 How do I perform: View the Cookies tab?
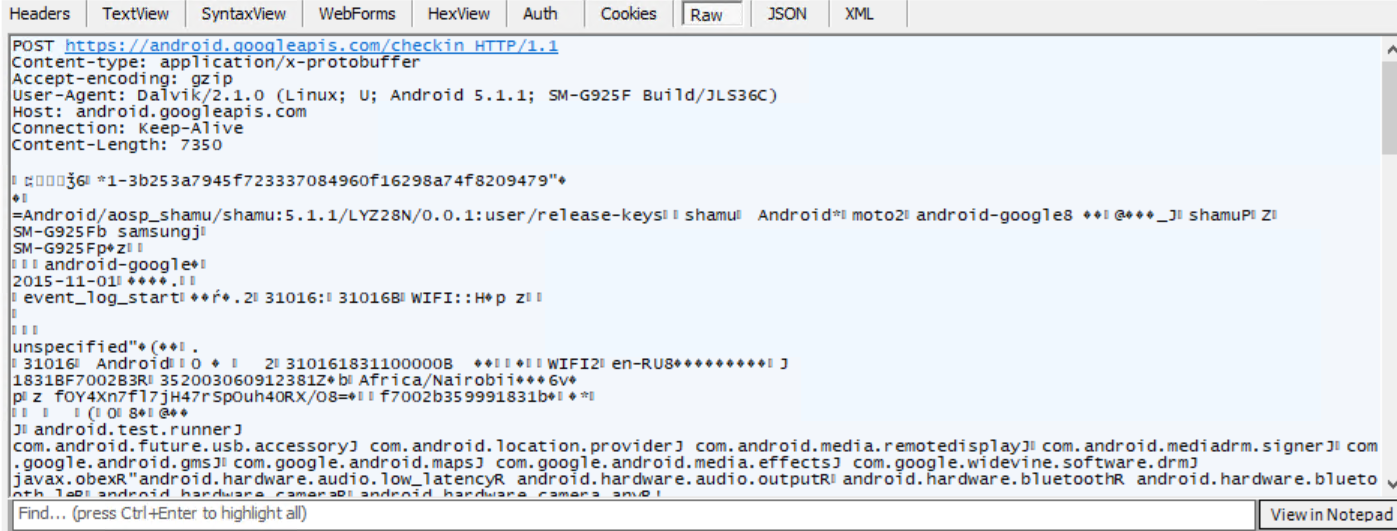click(x=628, y=14)
